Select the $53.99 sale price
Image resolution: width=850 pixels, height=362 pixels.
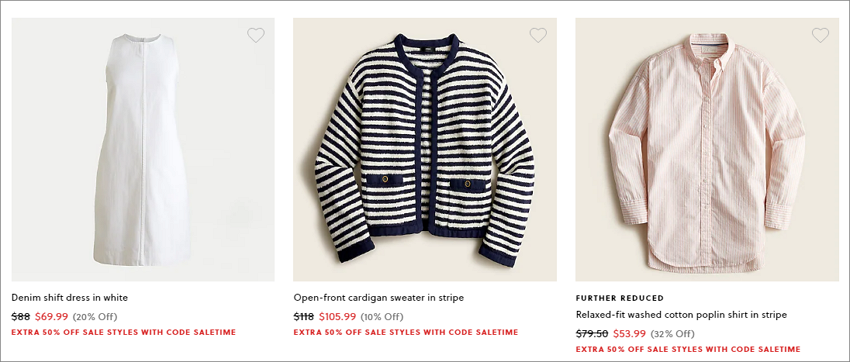point(630,334)
